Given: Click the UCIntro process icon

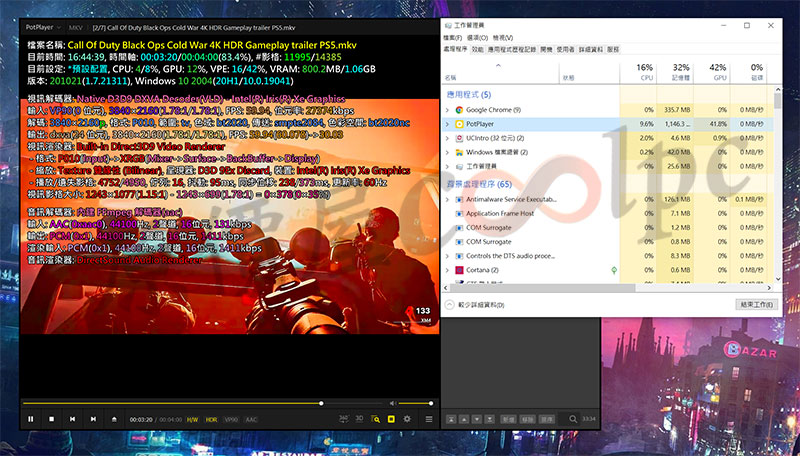Looking at the screenshot, I should (459, 138).
